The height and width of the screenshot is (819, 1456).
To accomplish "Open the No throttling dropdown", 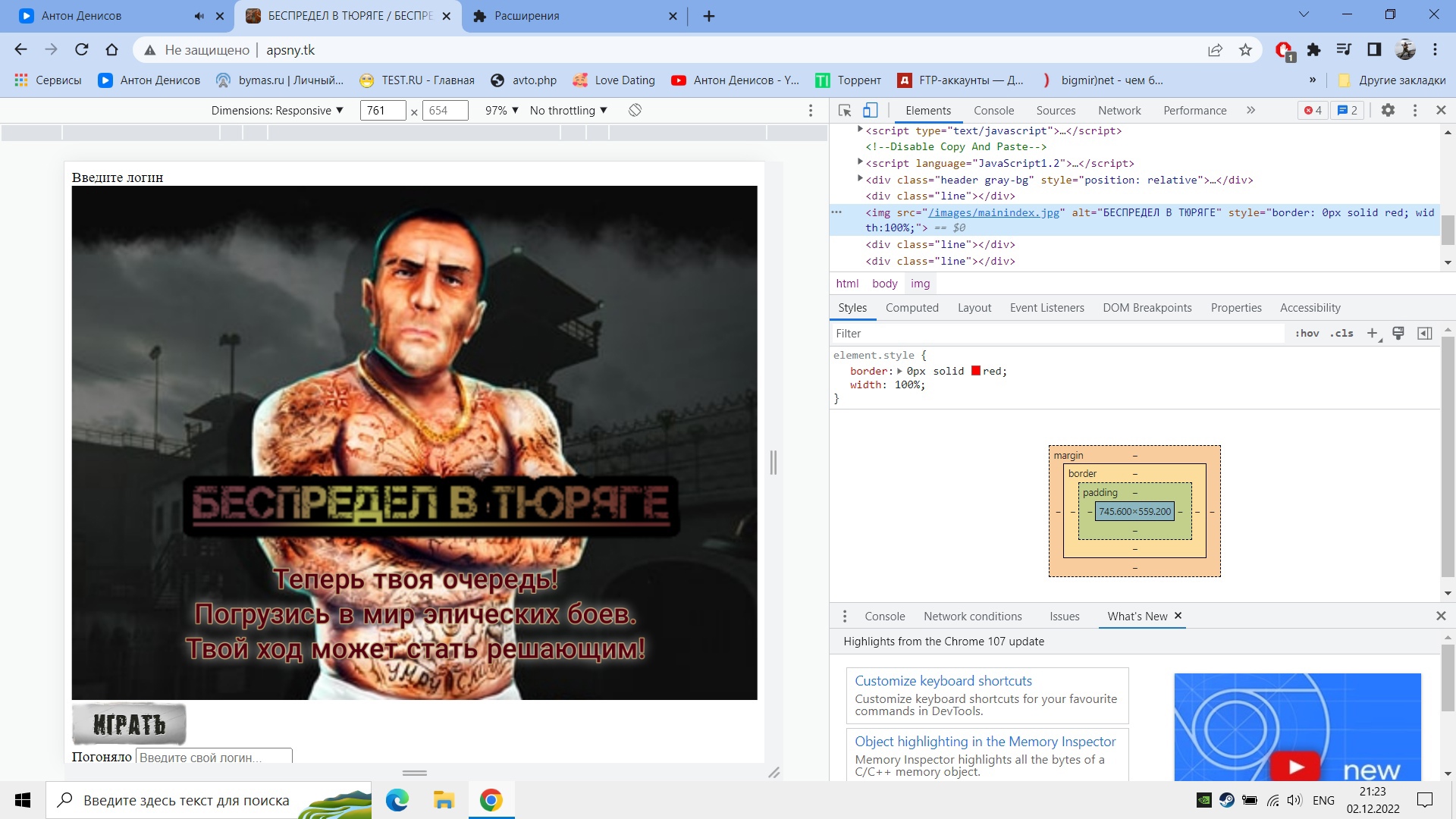I will point(569,111).
